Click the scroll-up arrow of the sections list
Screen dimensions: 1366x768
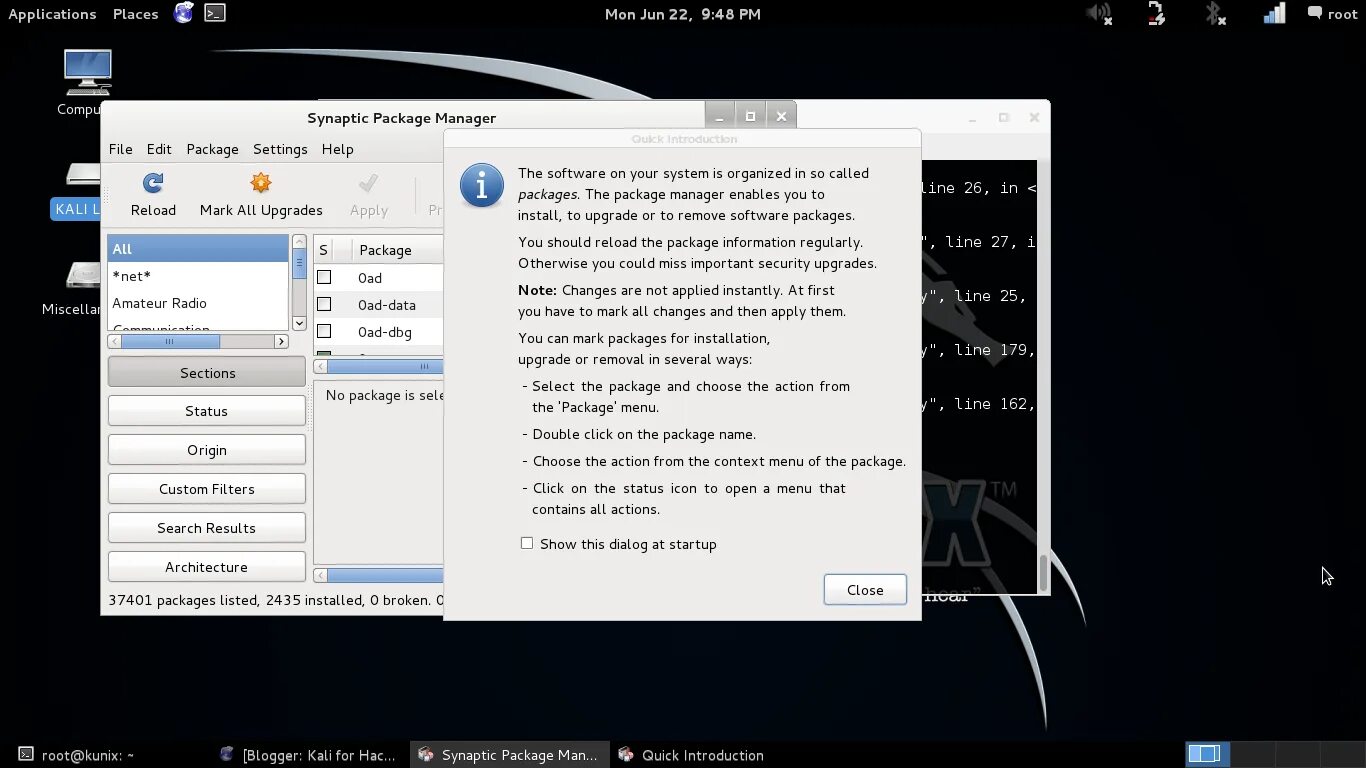coord(299,242)
